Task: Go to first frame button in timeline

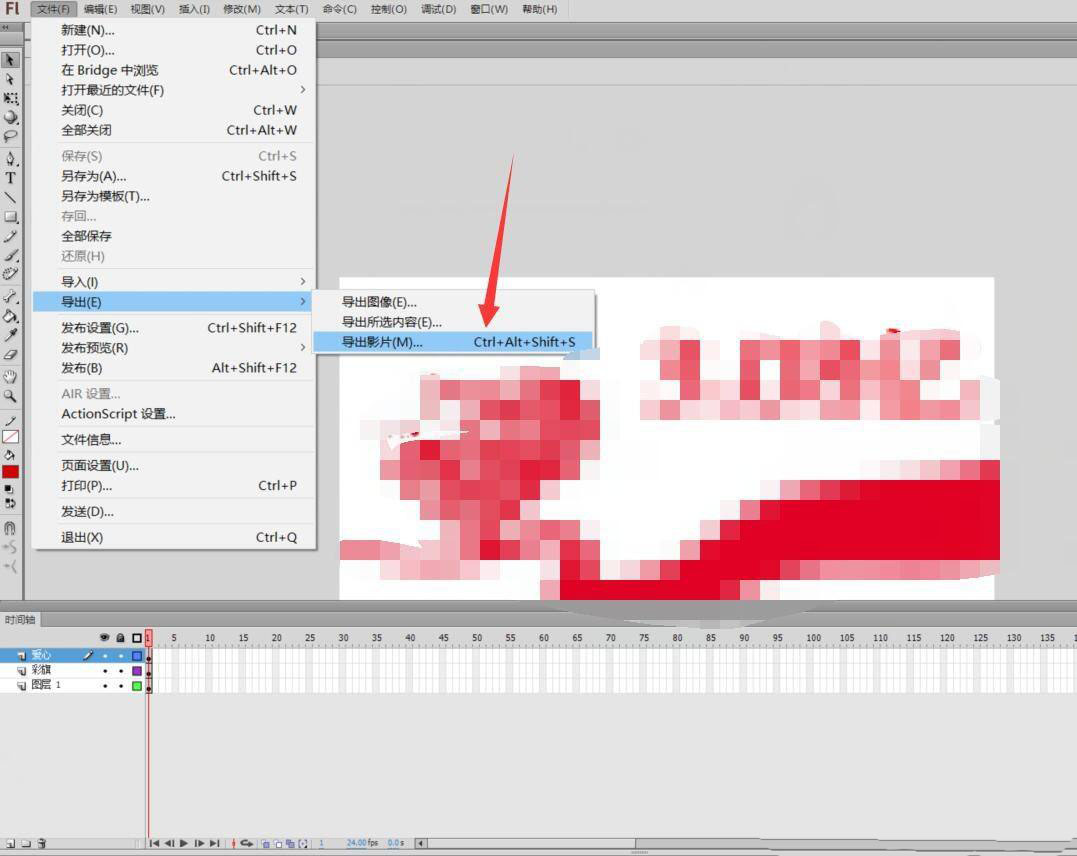Action: [154, 843]
